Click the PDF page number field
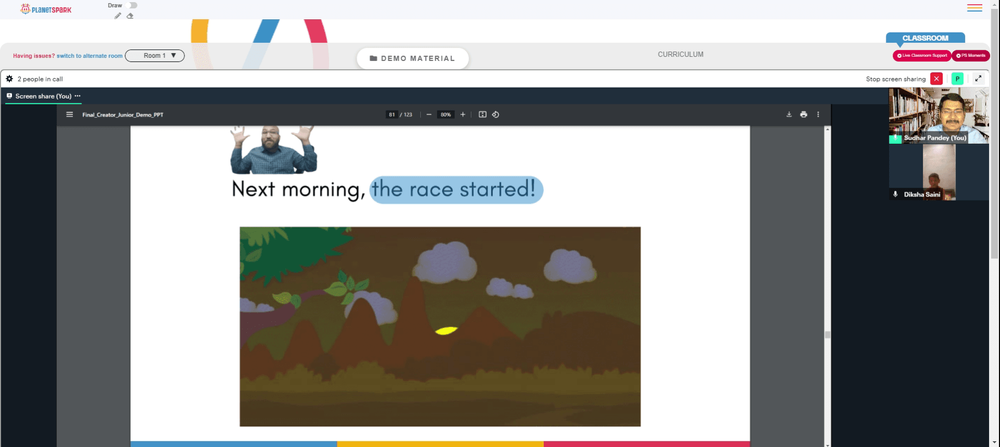This screenshot has height=447, width=1000. click(x=392, y=115)
